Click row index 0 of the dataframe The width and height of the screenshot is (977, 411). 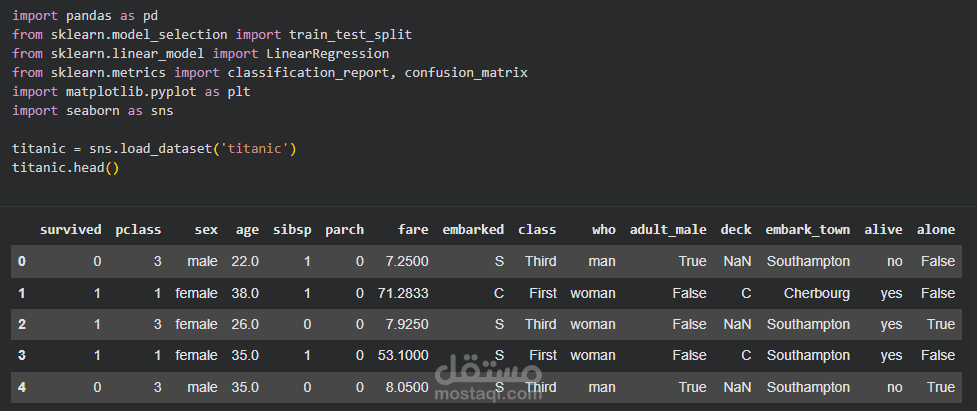pos(22,262)
